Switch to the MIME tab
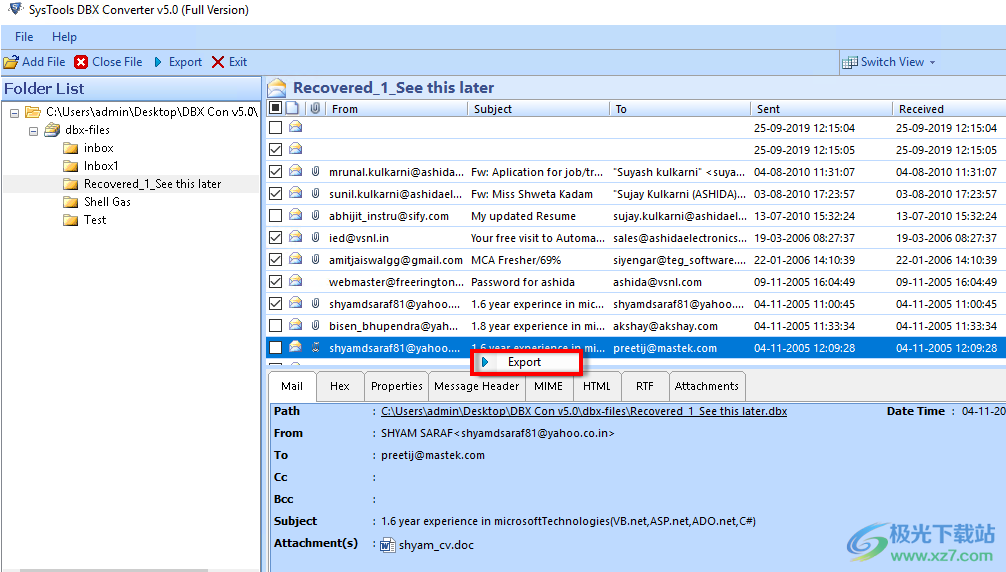 pyautogui.click(x=549, y=387)
